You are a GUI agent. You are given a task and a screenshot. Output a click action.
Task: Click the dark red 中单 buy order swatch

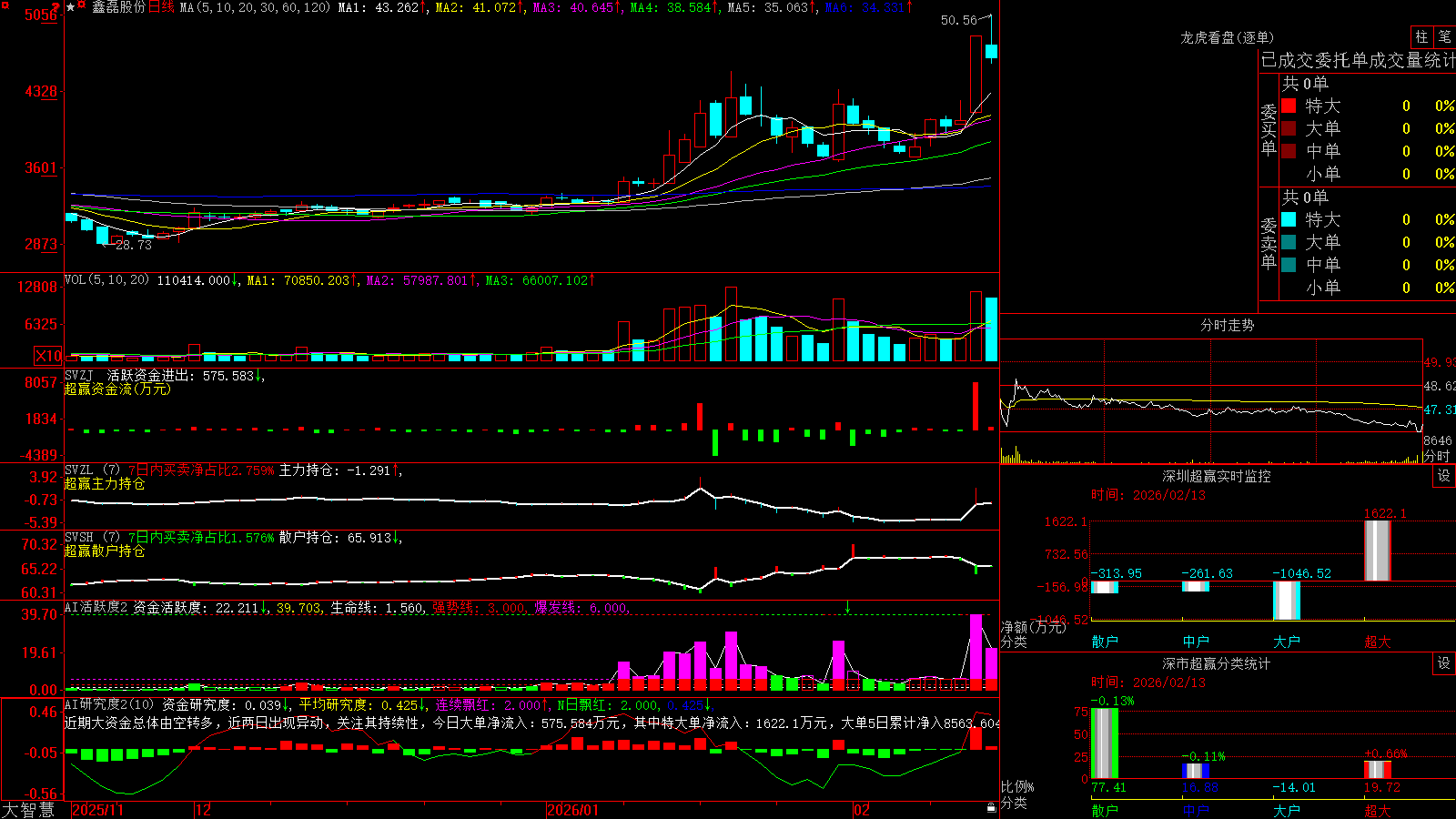tap(1289, 151)
